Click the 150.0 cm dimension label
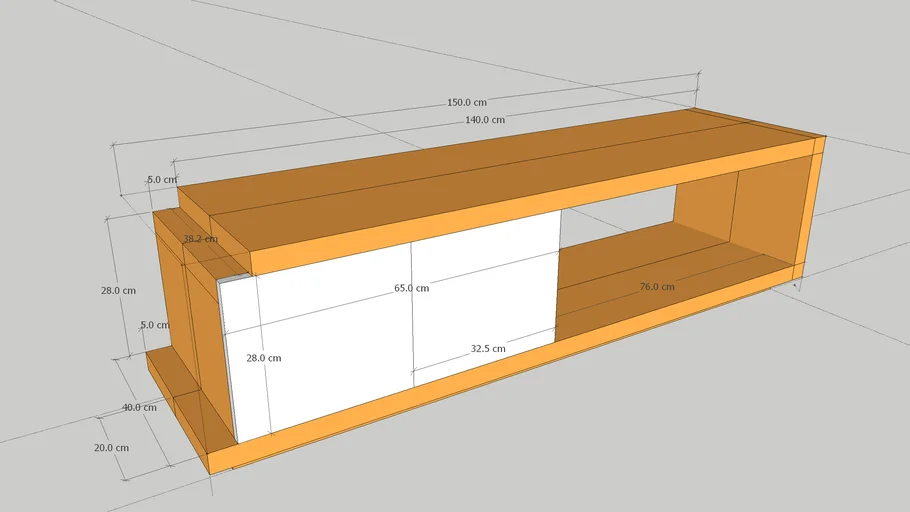This screenshot has width=910, height=512. click(467, 103)
